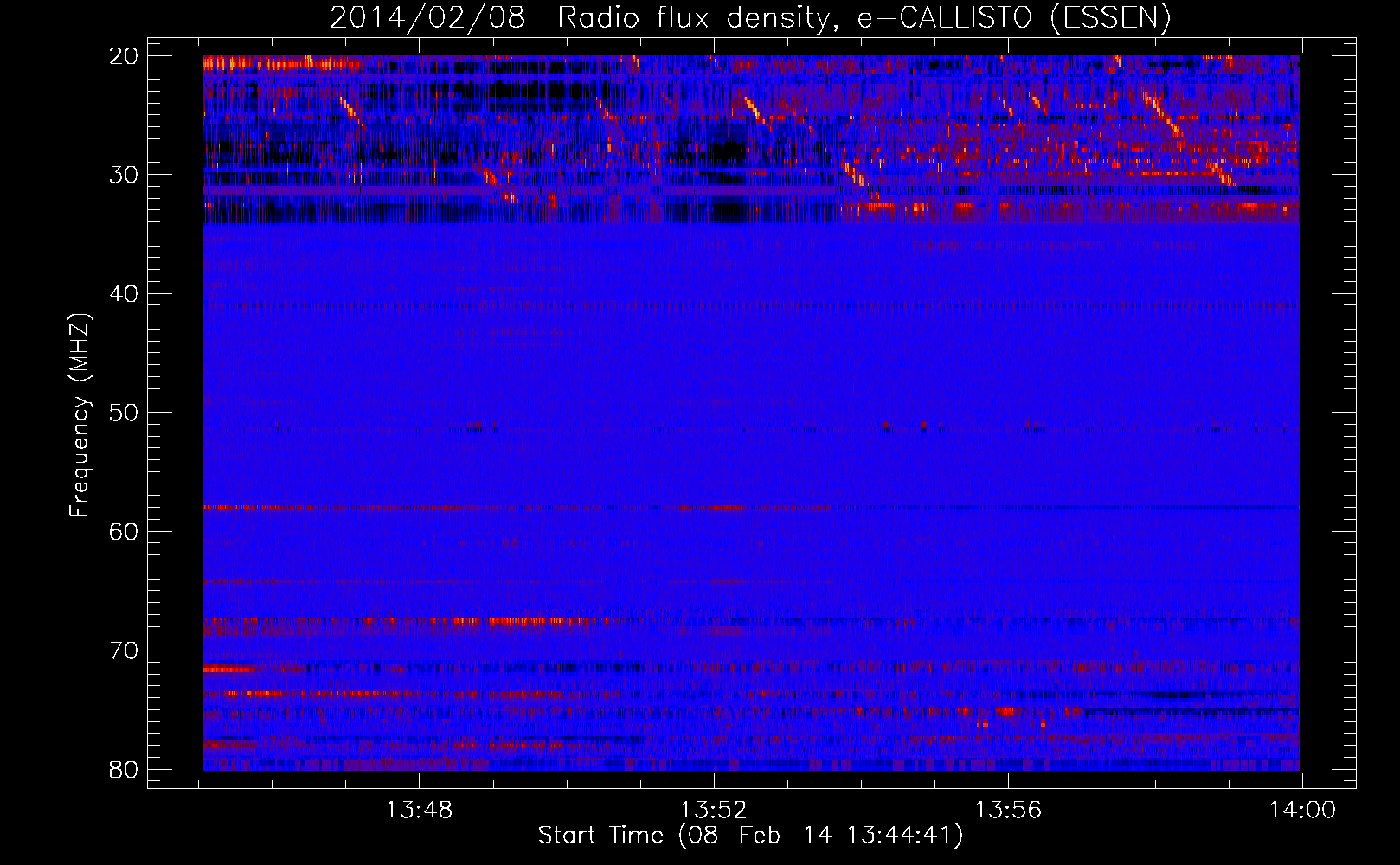Click the 40 frequency tick label
The width and height of the screenshot is (1400, 865).
pos(124,294)
